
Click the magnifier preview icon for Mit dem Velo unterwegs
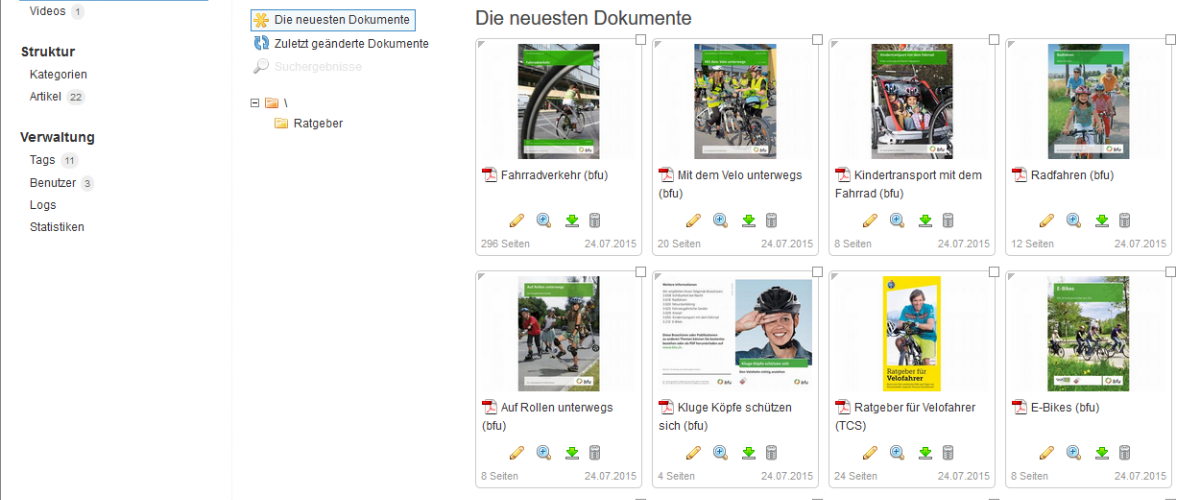click(720, 220)
